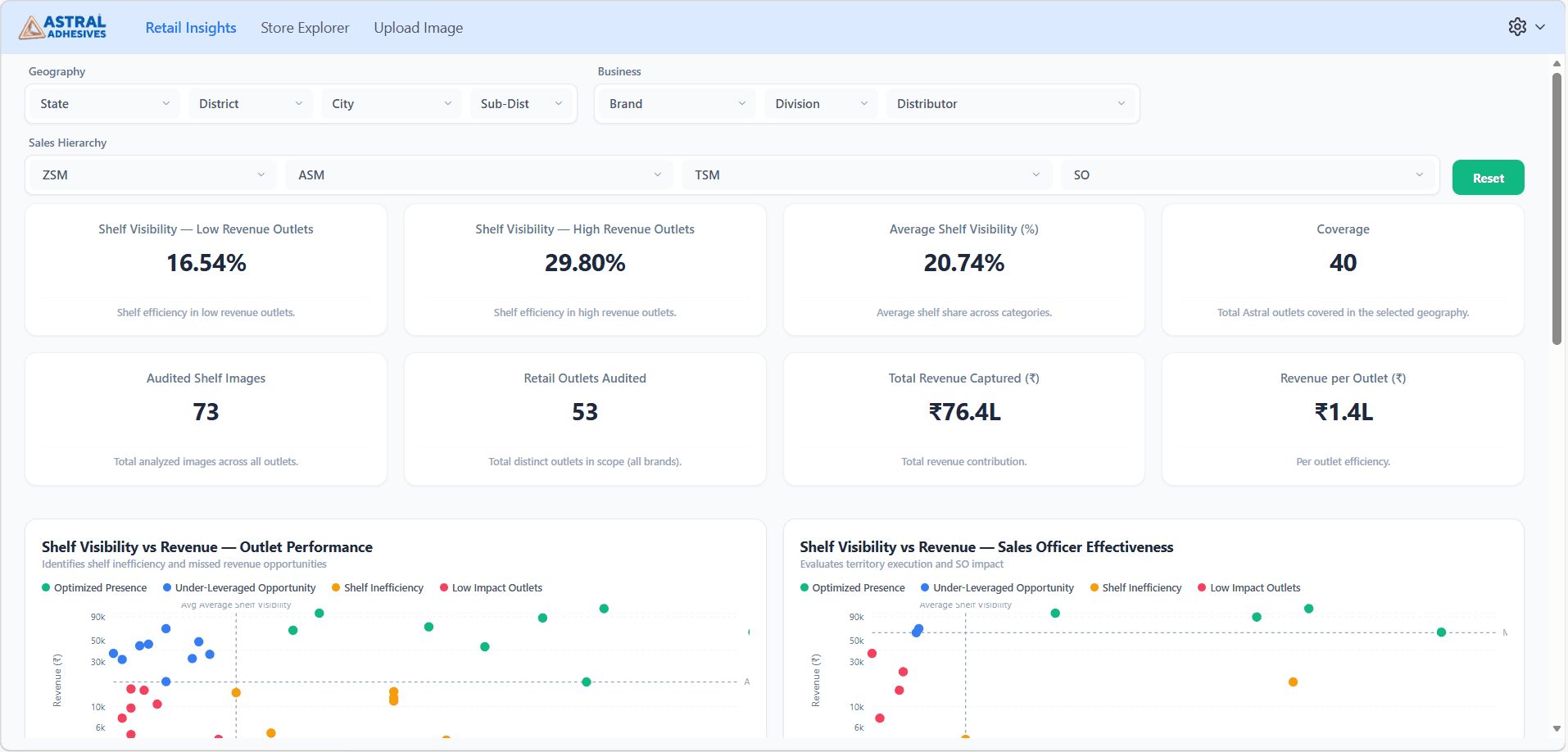The image size is (1568, 752).
Task: Select the Average Shelf Visibility 20.74% value
Action: (x=964, y=263)
